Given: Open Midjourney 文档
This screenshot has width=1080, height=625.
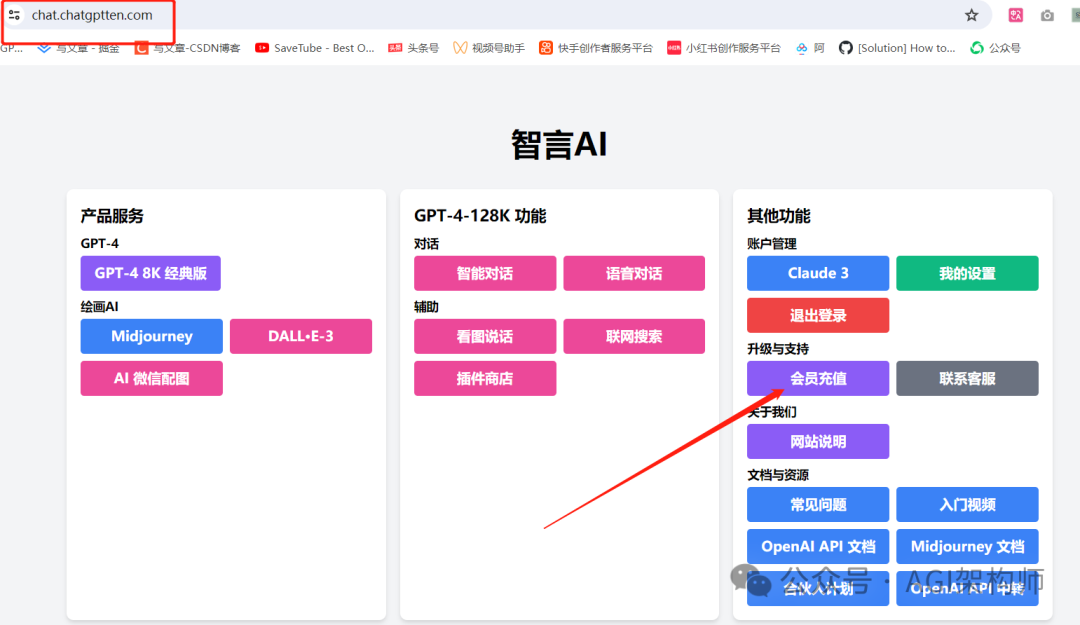Looking at the screenshot, I should [x=967, y=546].
